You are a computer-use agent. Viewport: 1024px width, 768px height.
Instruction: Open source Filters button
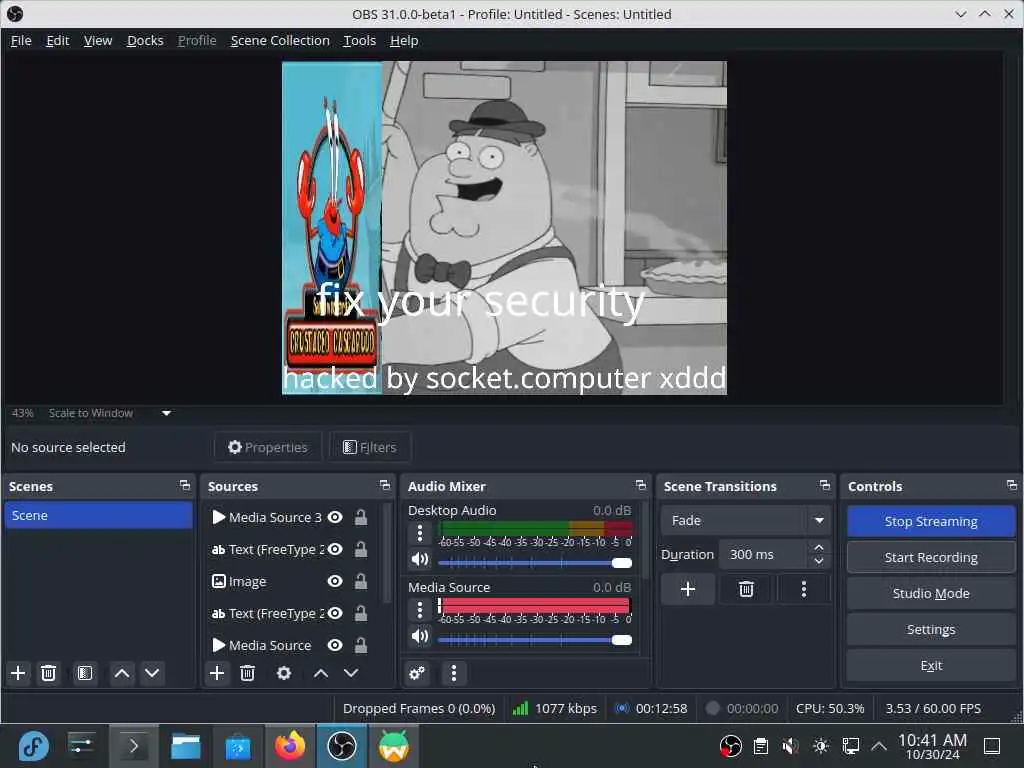click(370, 447)
